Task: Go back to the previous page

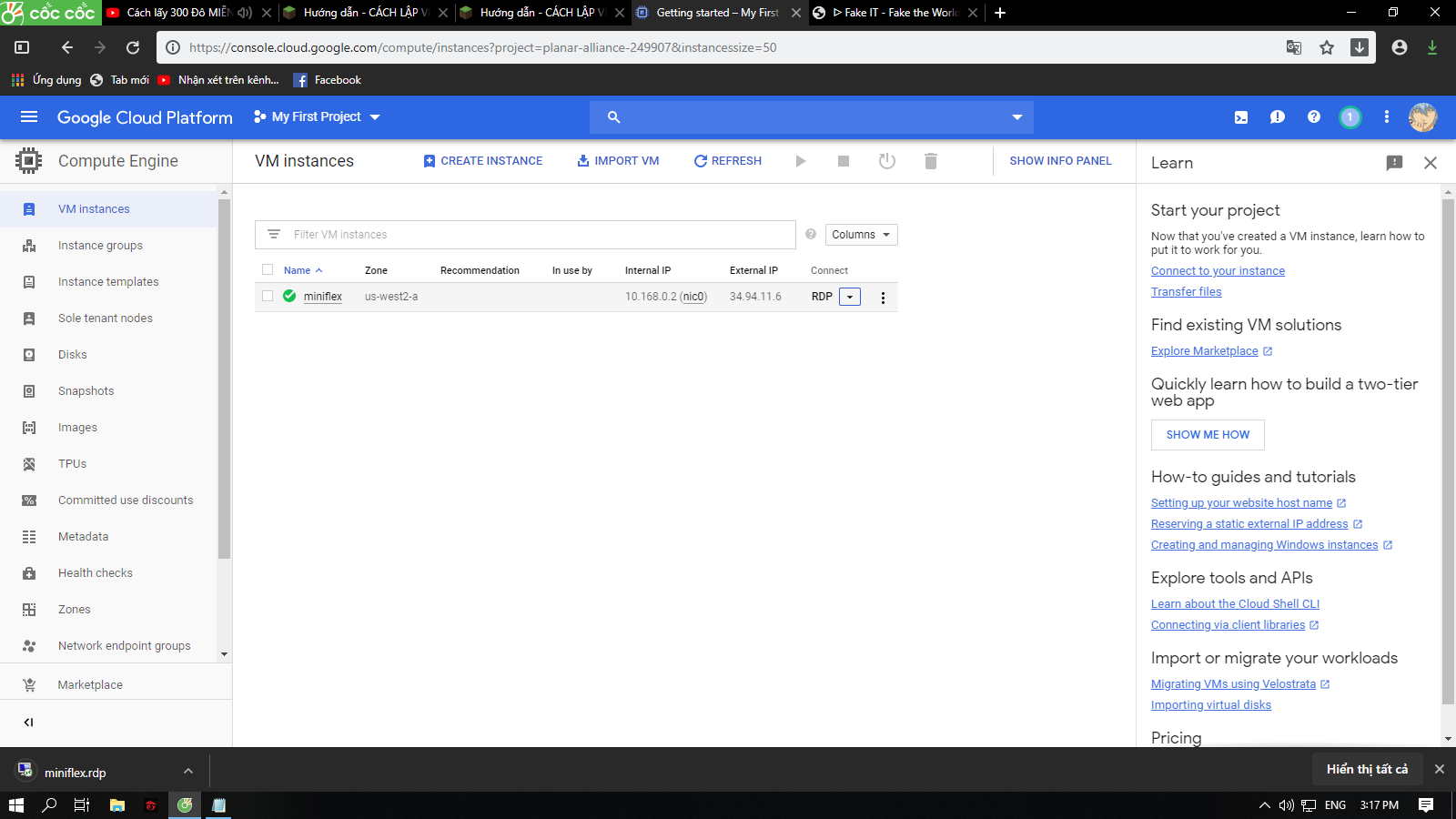Action: [67, 47]
